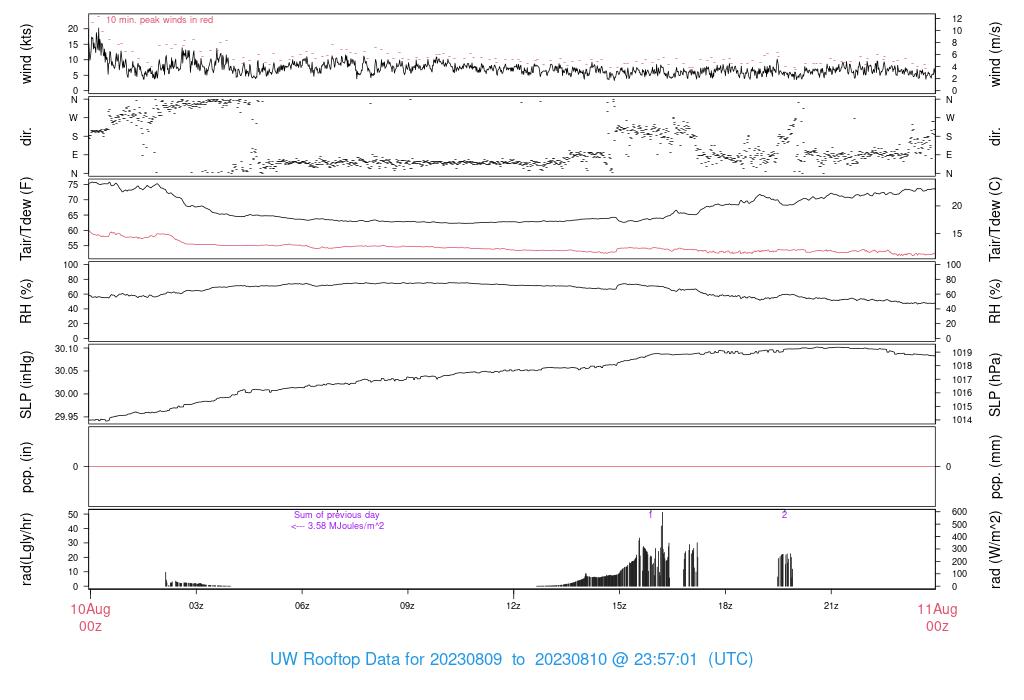Viewport: 1024px width, 700px height.
Task: Click the 'rad(Lgly/hr)' axis label
Action: tap(26, 549)
